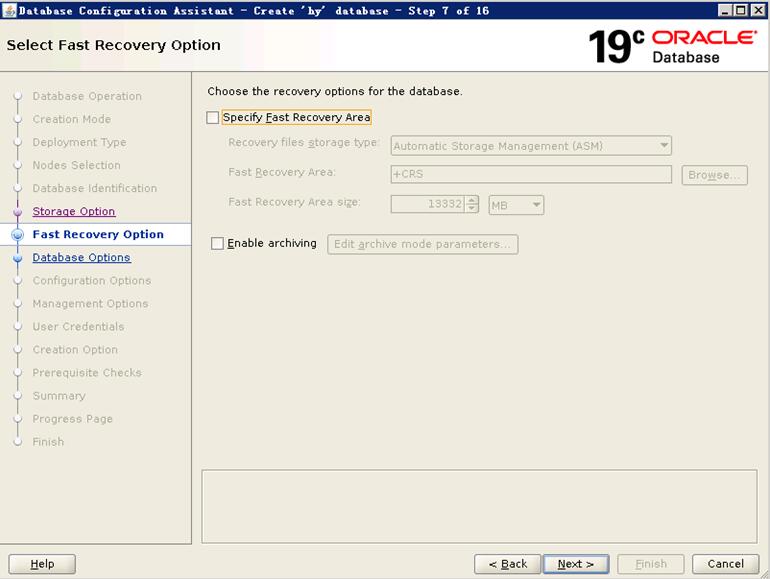Image resolution: width=770 pixels, height=579 pixels.
Task: Go to Storage Option step
Action: point(74,211)
